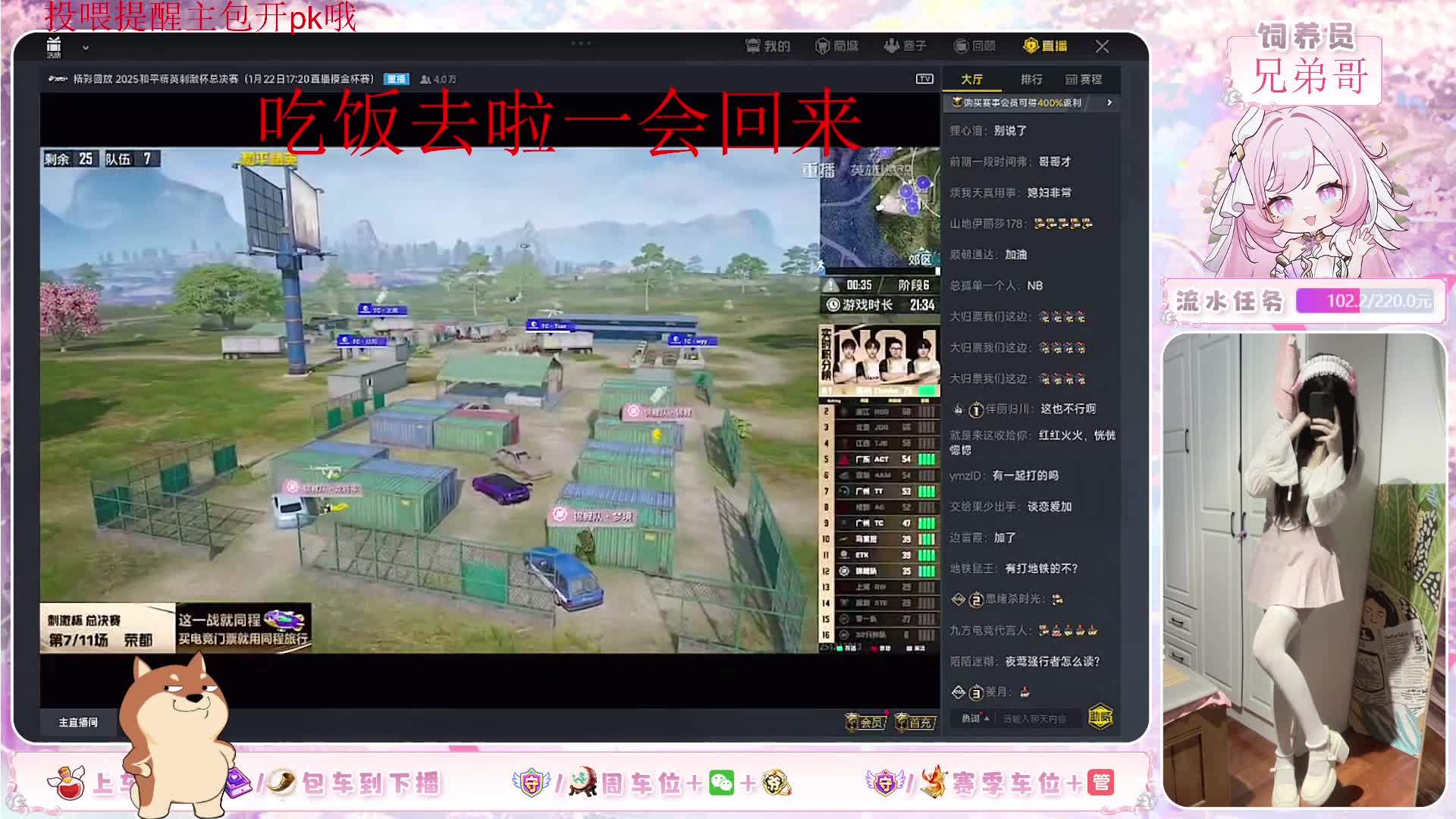Click the 主直播间 main room label
The image size is (1456, 819).
pyautogui.click(x=78, y=722)
